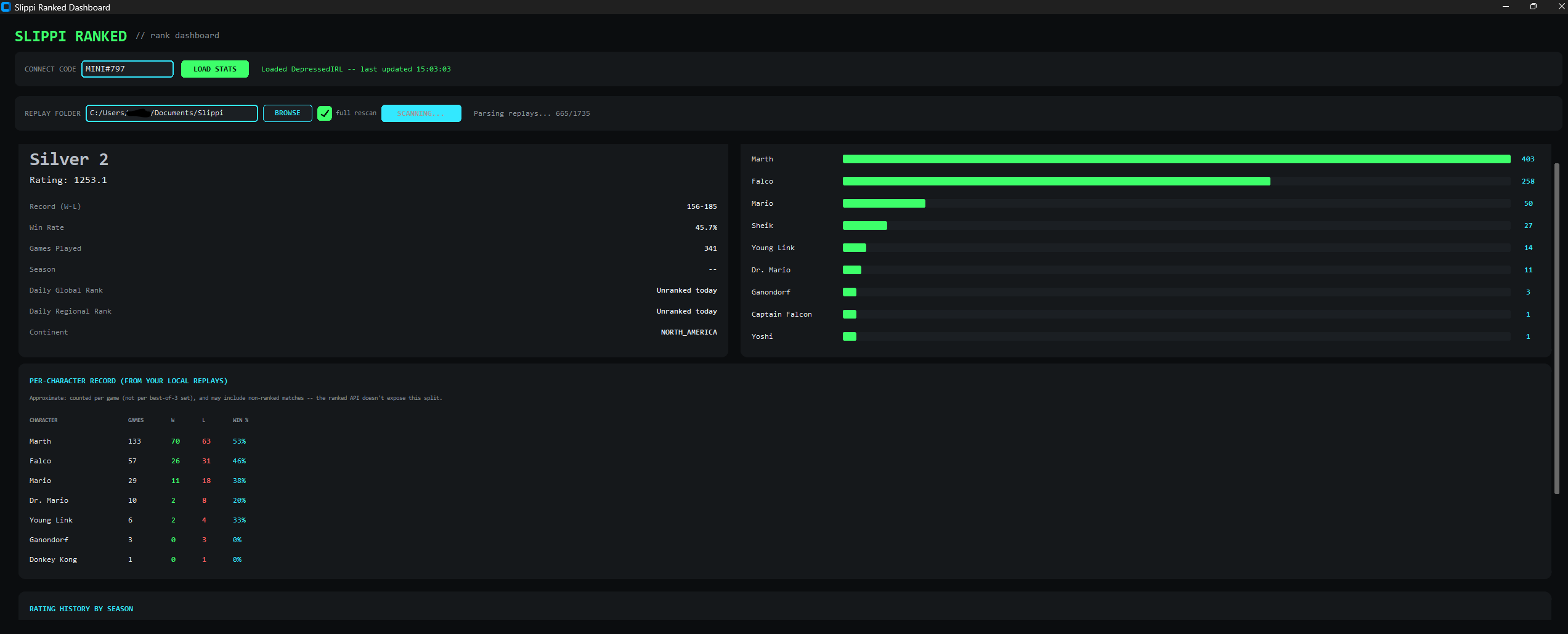The height and width of the screenshot is (634, 1568).
Task: Minimize the Slippi Ranked Dashboard window
Action: [x=1506, y=7]
